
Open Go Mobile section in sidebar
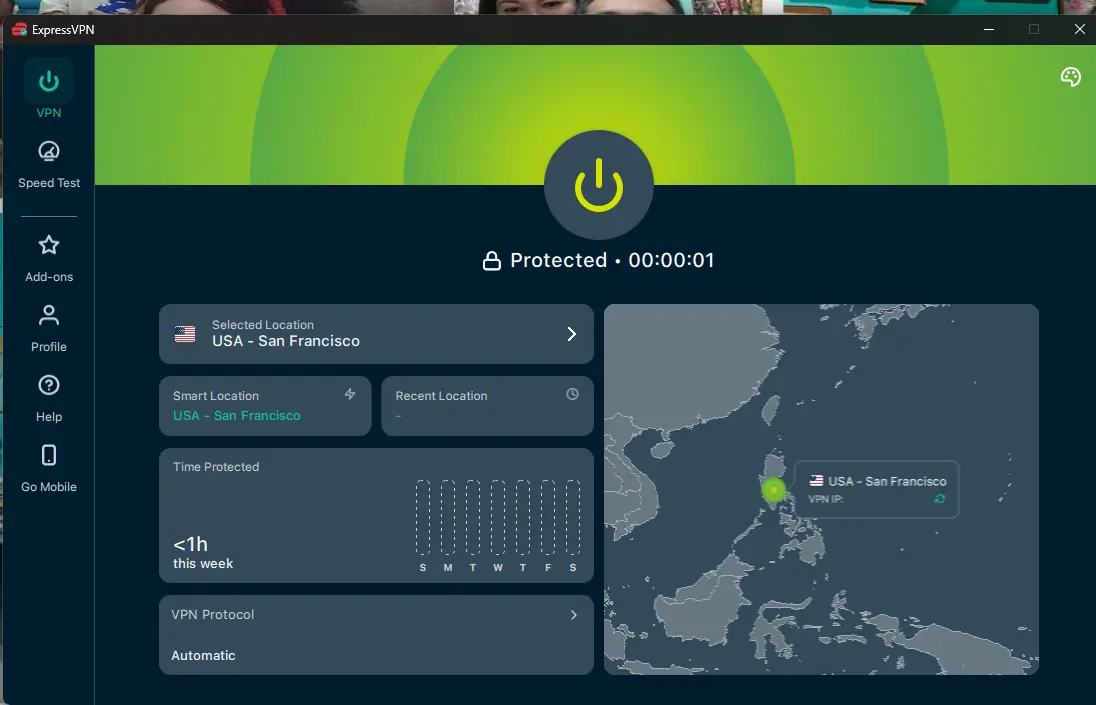[48, 468]
